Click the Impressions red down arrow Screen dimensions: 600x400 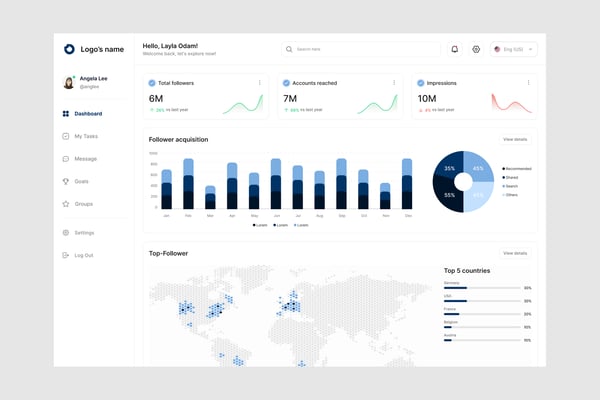[421, 110]
